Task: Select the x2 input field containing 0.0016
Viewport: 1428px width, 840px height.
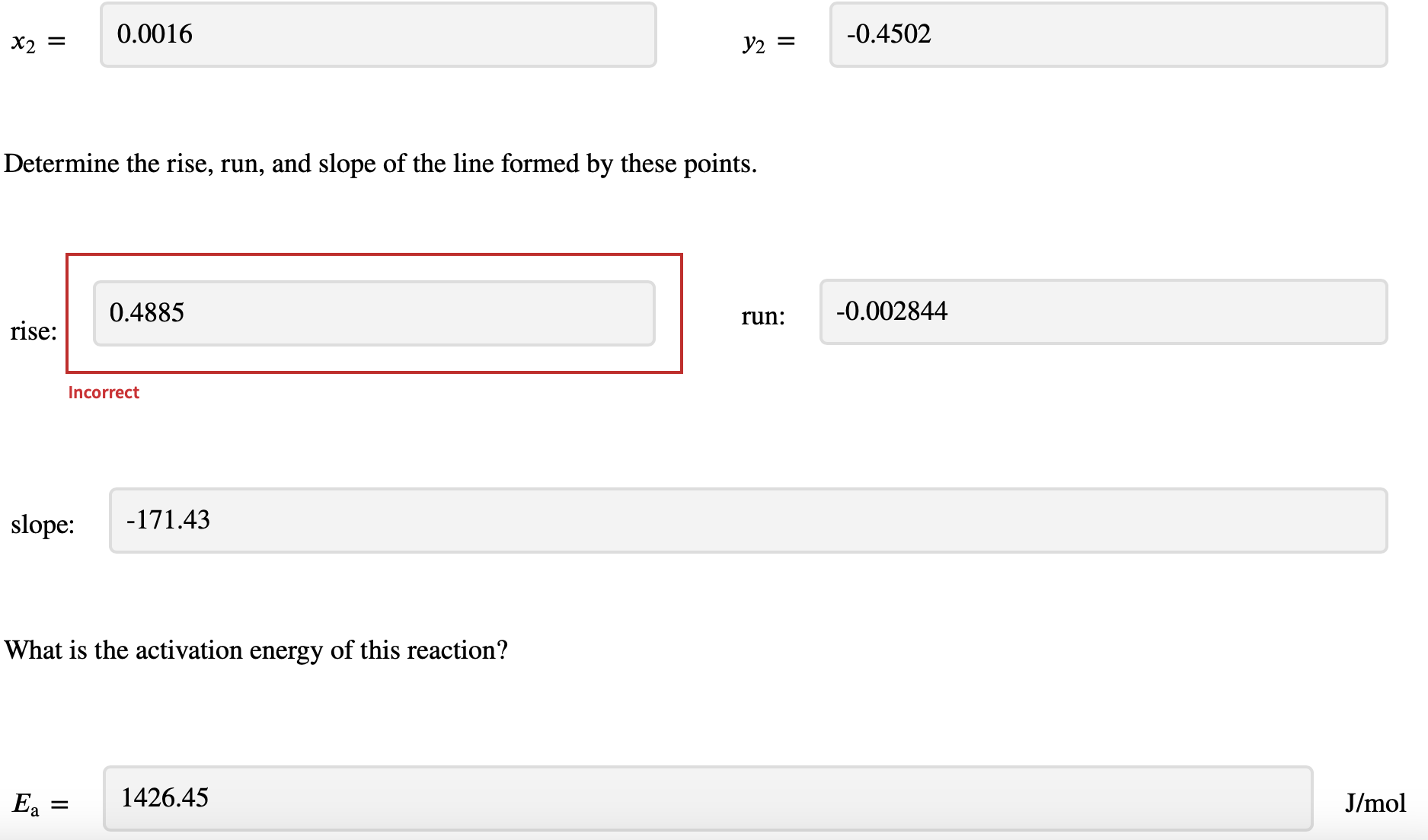Action: click(x=377, y=34)
